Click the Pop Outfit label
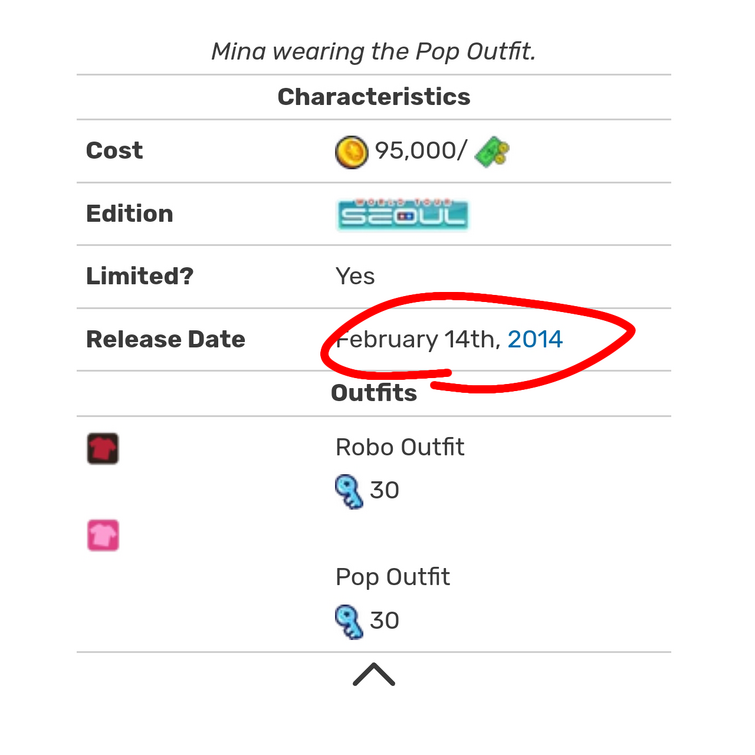This screenshot has width=755, height=755. (392, 577)
